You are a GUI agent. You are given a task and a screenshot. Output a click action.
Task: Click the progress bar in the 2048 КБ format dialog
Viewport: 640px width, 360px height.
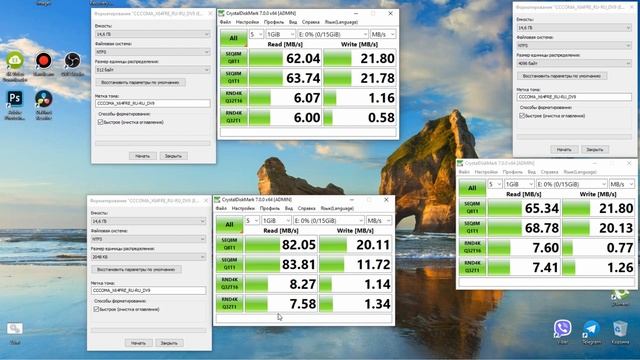point(149,330)
